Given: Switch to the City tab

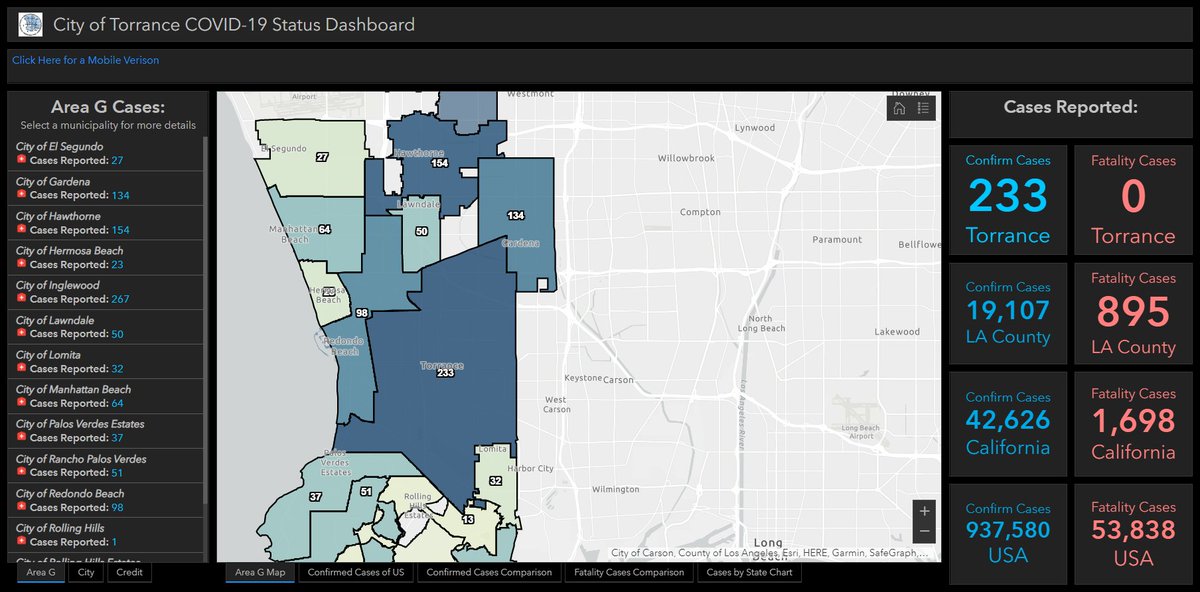Looking at the screenshot, I should tap(86, 573).
